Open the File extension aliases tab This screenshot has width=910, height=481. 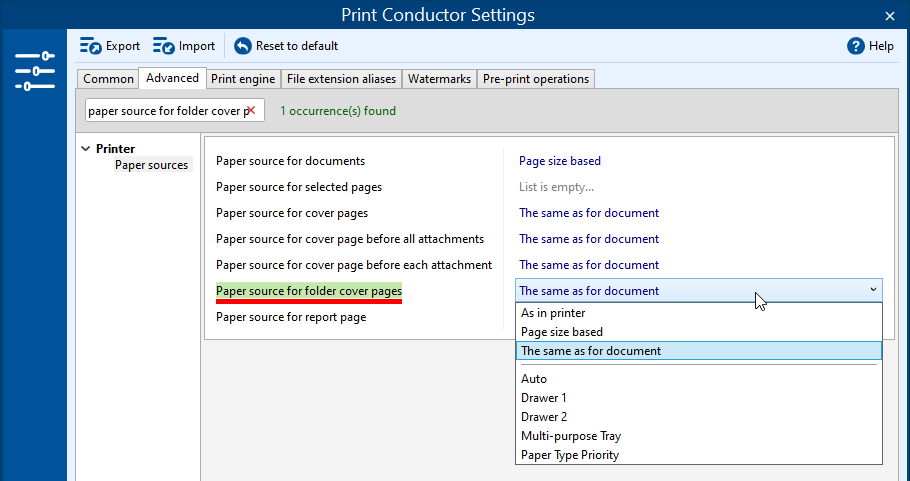pyautogui.click(x=341, y=79)
